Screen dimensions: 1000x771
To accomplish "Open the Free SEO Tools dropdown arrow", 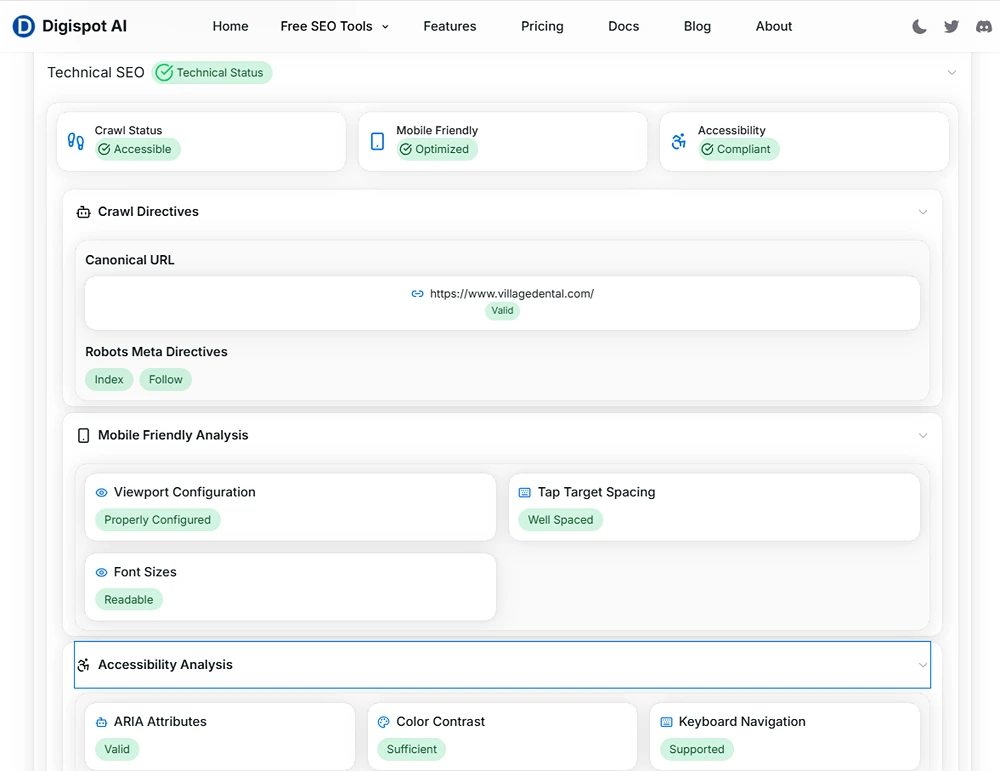I will click(385, 27).
